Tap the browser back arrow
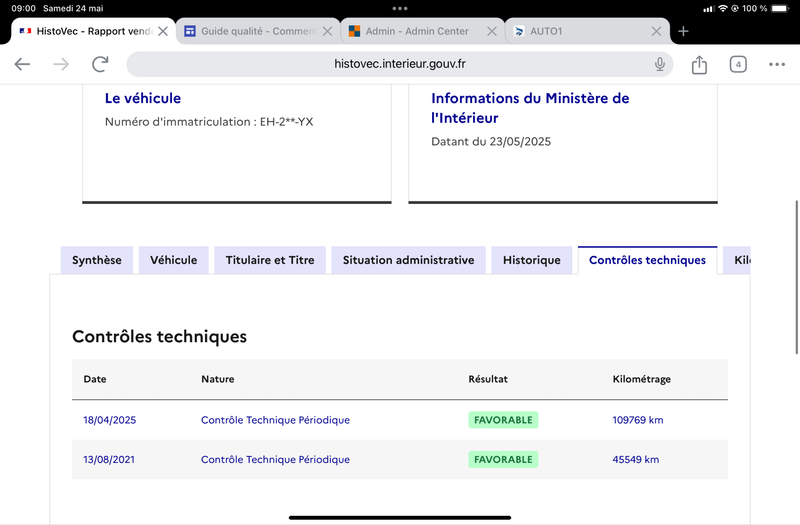The image size is (800, 525). (x=22, y=64)
